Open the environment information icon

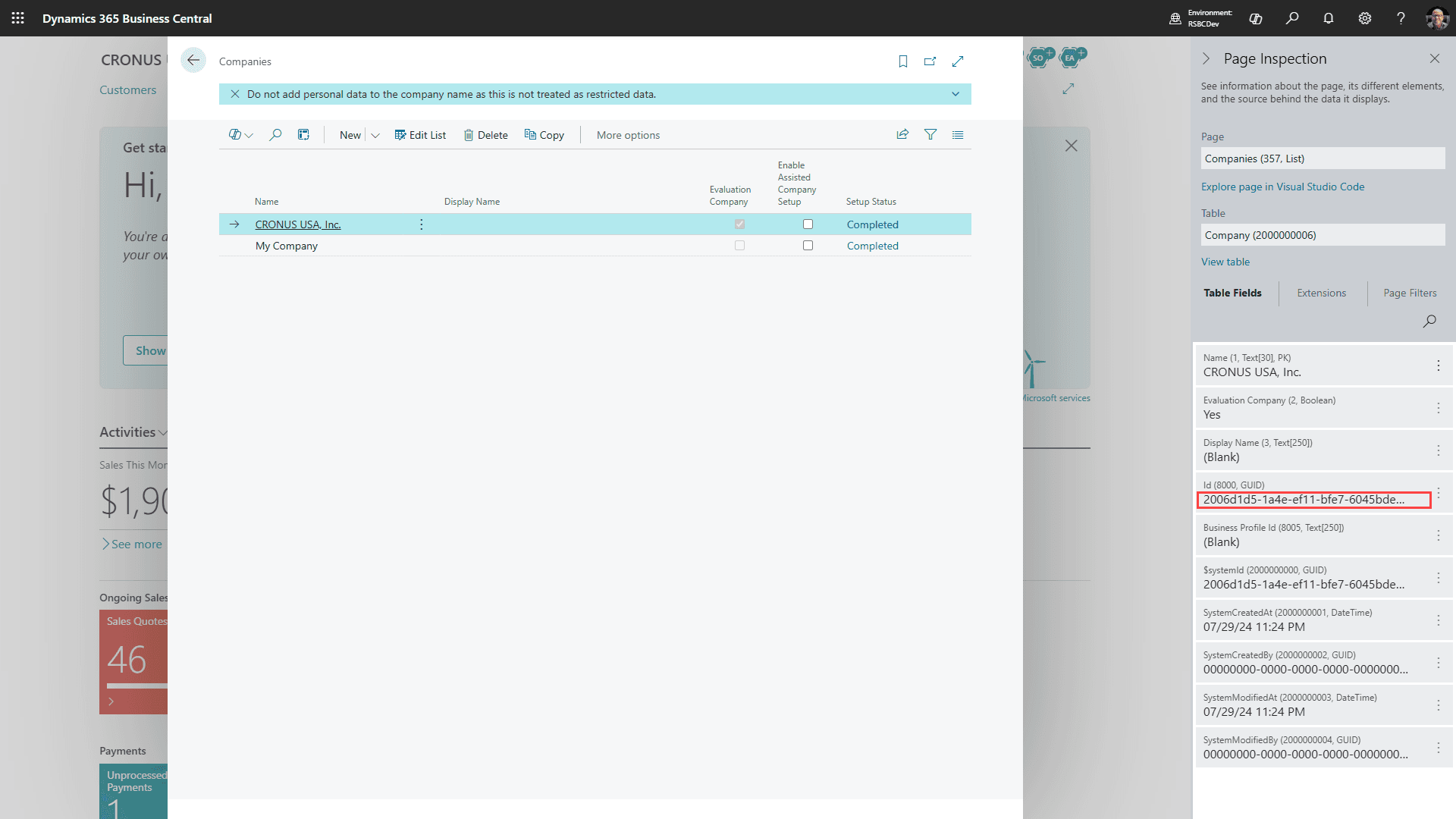click(1175, 18)
